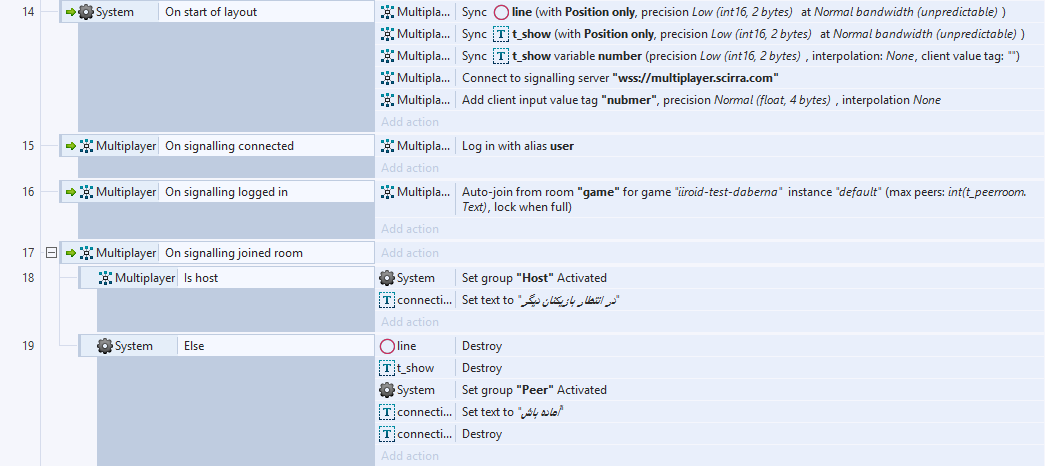1045x466 pixels.
Task: Click Multiplayer icon of On signalling joined room condition
Action: click(86, 253)
